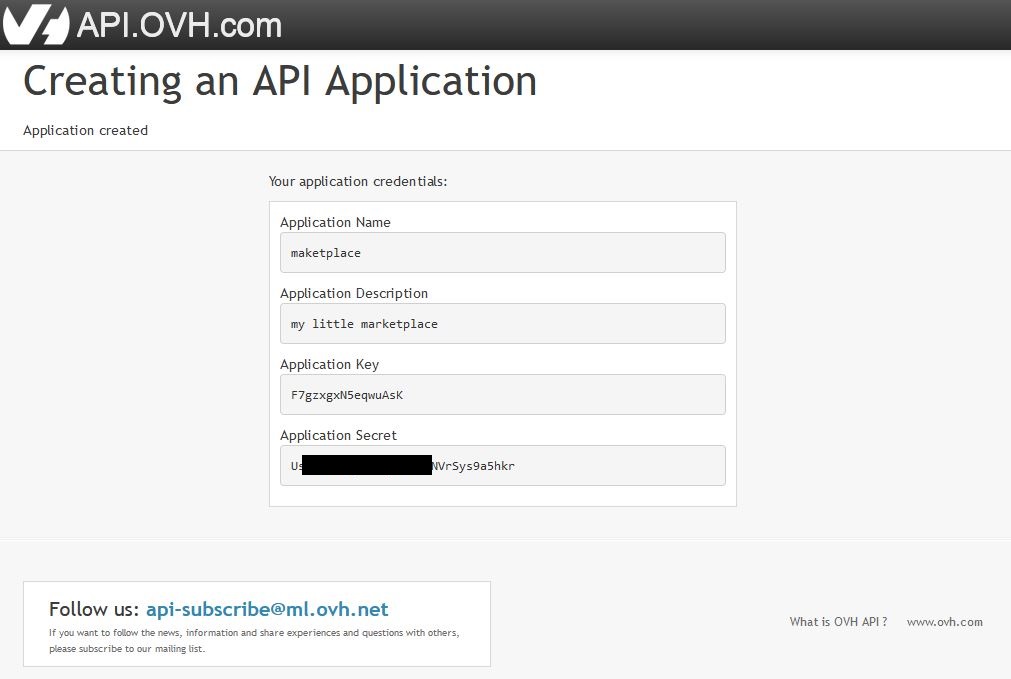This screenshot has width=1011, height=679.
Task: Focus the Application Secret field's visible ending text
Action: point(474,466)
